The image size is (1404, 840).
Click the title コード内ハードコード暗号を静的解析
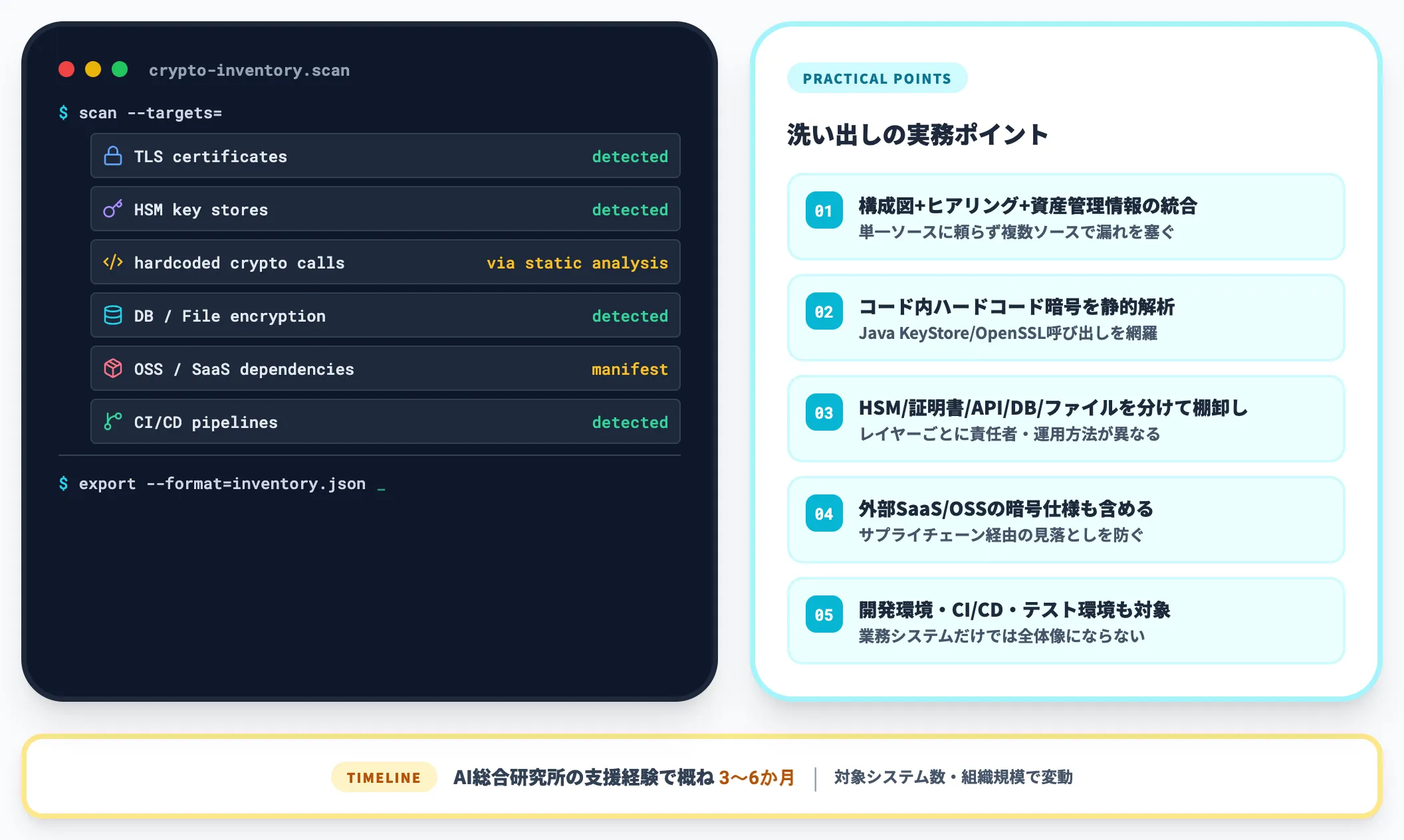click(x=1016, y=307)
